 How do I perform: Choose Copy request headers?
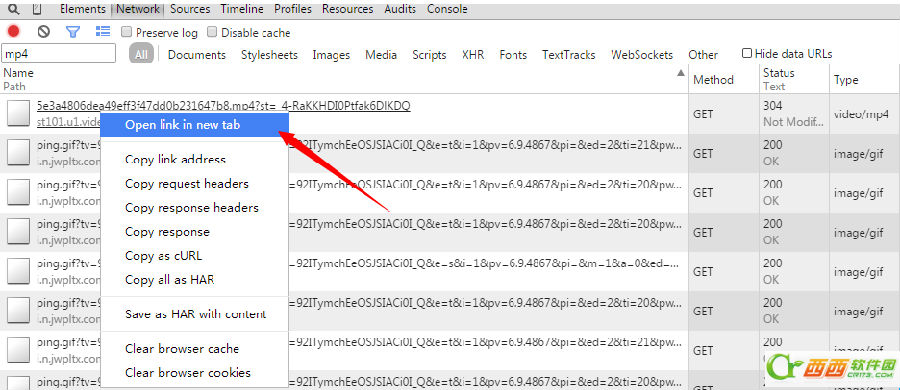coord(194,184)
